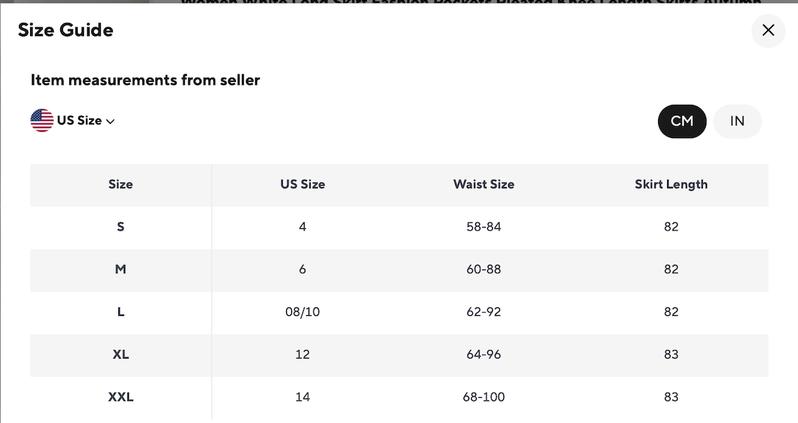Expand the US Size dropdown chevron
The width and height of the screenshot is (798, 423).
[110, 122]
